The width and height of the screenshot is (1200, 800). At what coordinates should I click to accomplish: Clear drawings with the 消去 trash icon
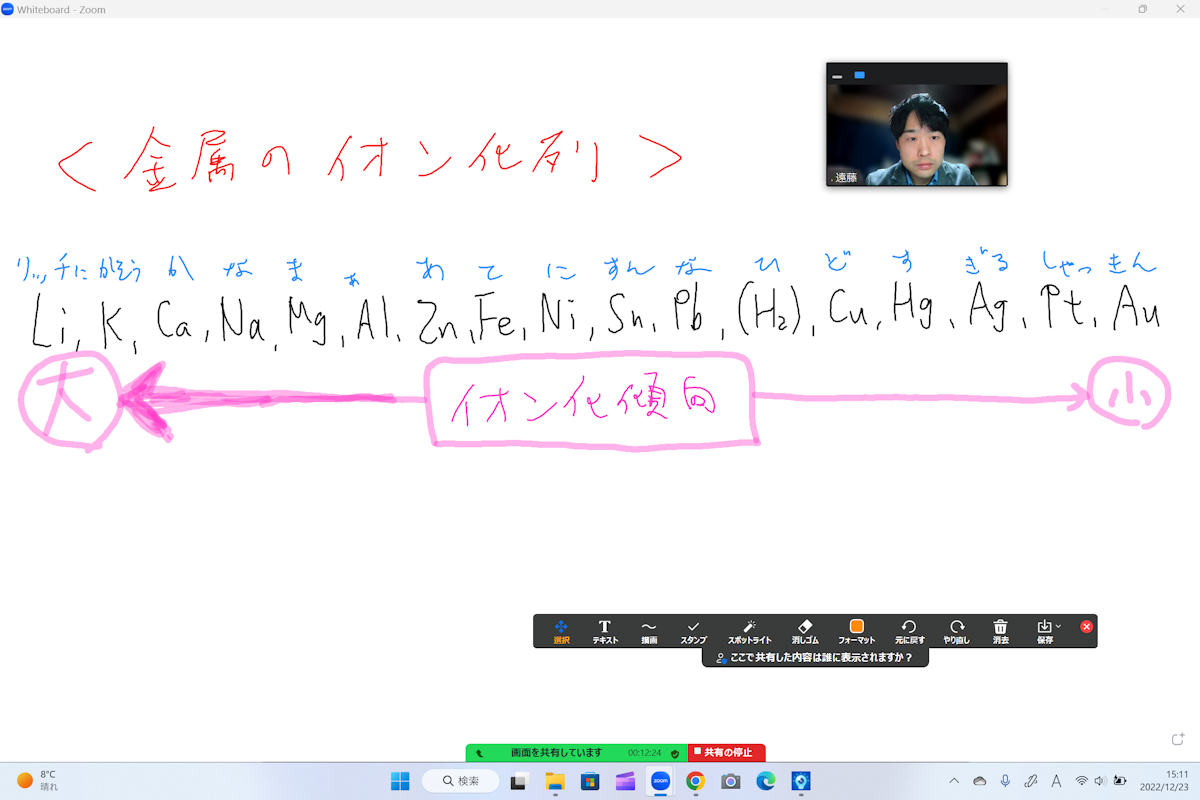[1000, 630]
